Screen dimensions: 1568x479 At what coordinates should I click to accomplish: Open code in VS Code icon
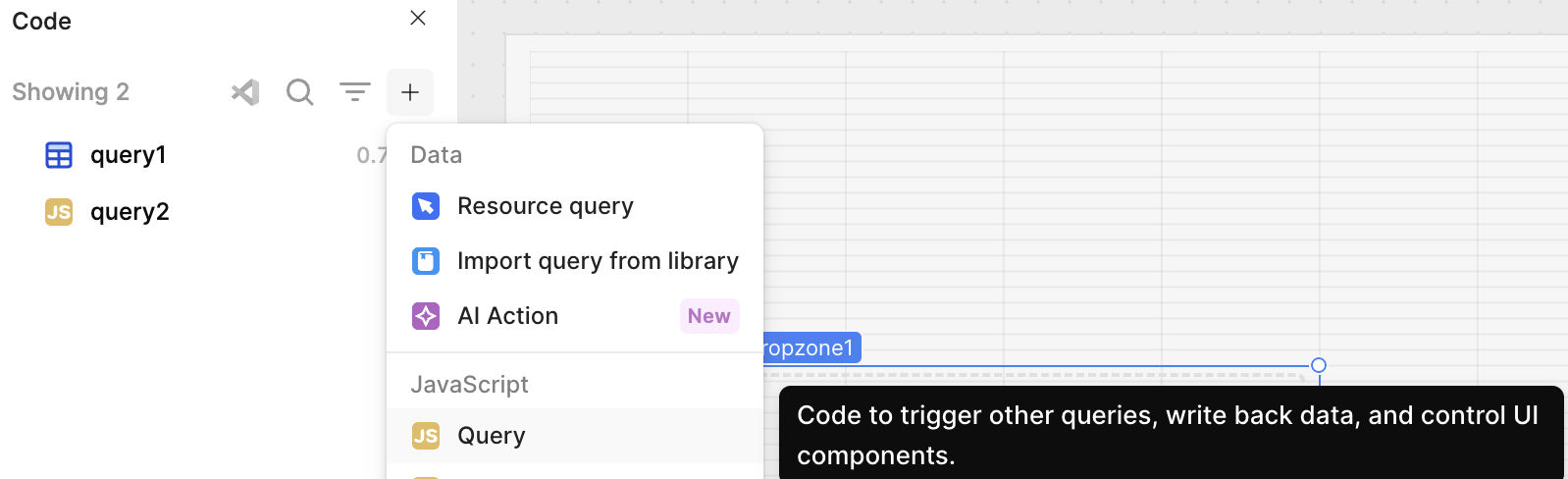(245, 92)
